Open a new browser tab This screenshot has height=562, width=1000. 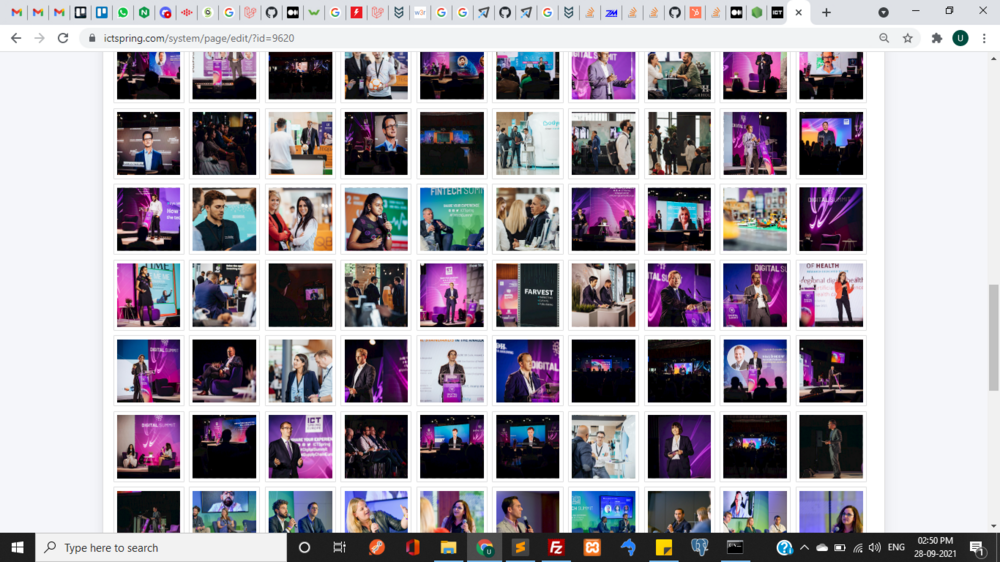(826, 12)
